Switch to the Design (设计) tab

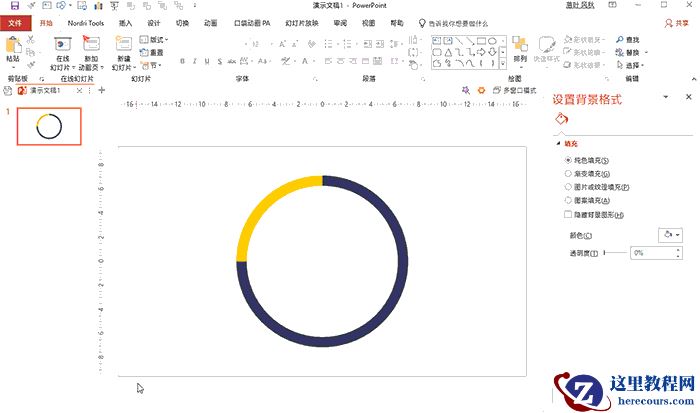click(154, 23)
